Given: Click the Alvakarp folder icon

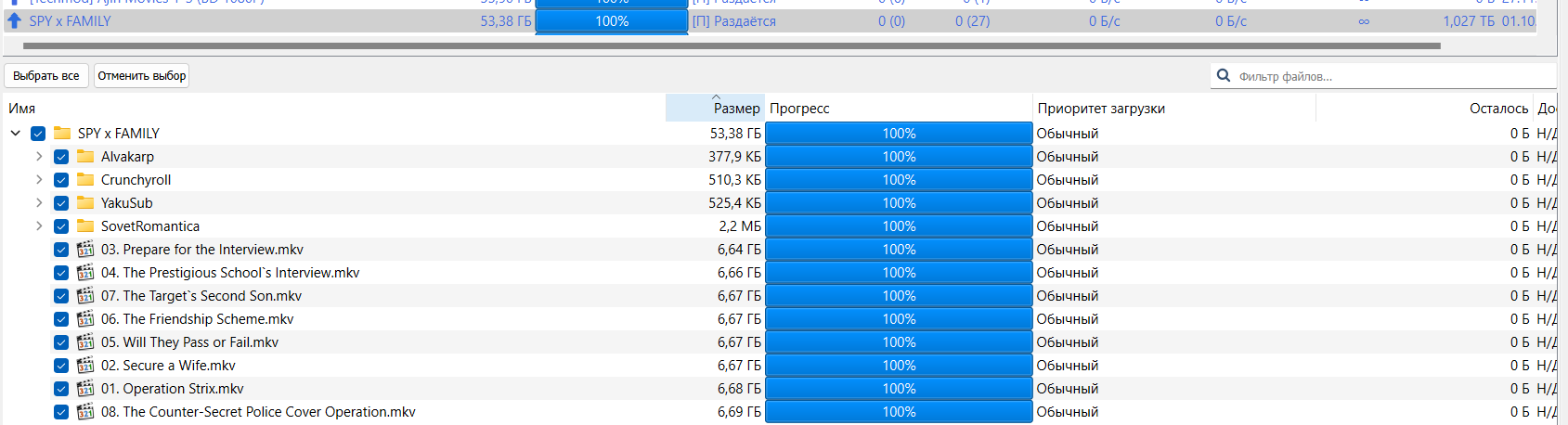Looking at the screenshot, I should (85, 157).
